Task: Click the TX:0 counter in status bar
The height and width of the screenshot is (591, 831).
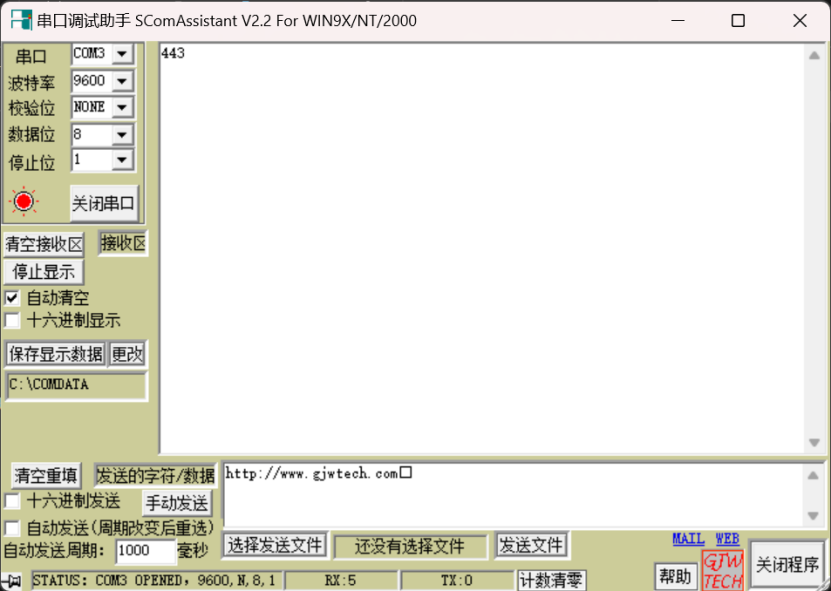Action: click(x=457, y=581)
